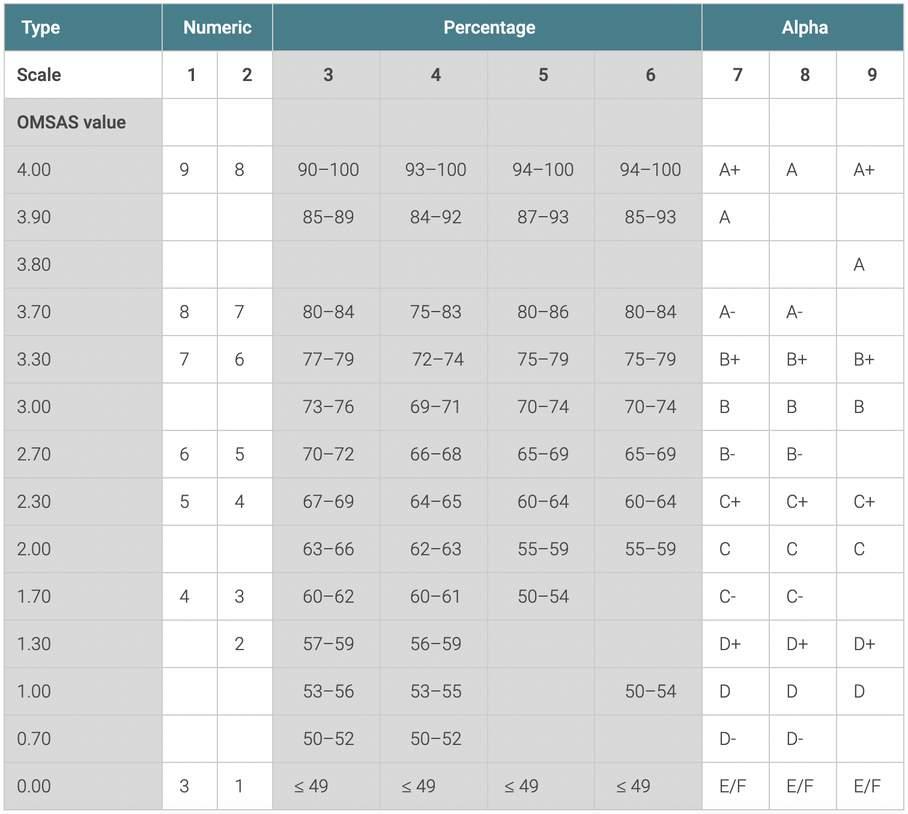Screen dimensions: 908x814
Task: Select the 80–86 percentage cell
Action: pos(541,312)
